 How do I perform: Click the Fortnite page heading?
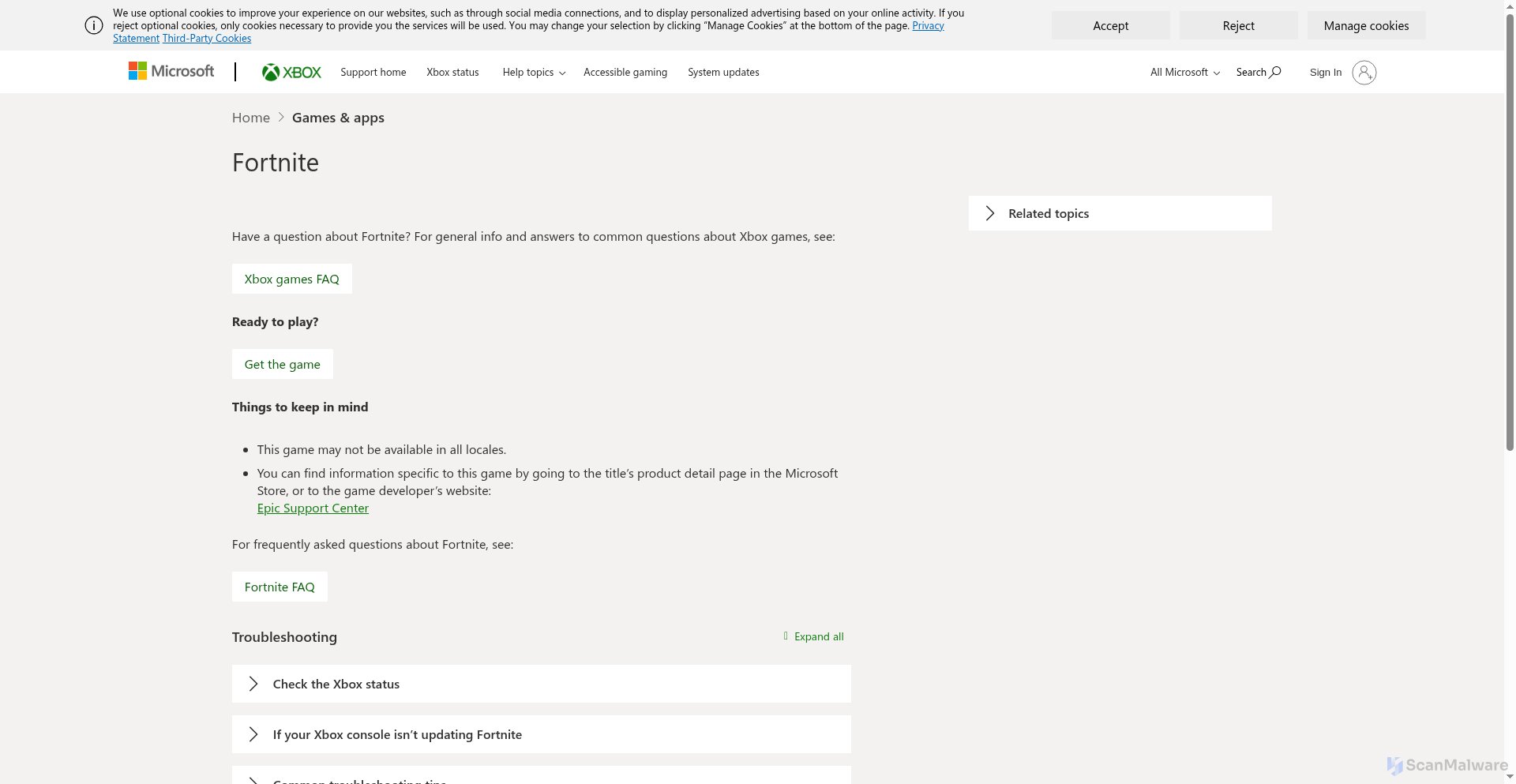coord(276,162)
